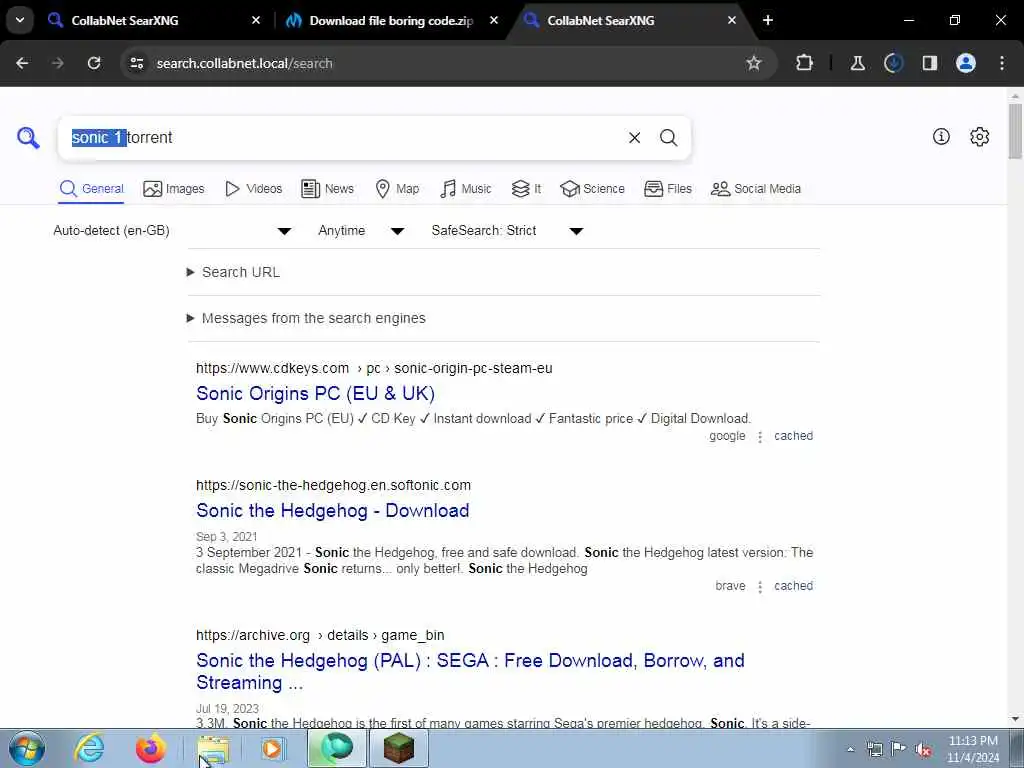Click google engine label under cdkeys result

727,436
